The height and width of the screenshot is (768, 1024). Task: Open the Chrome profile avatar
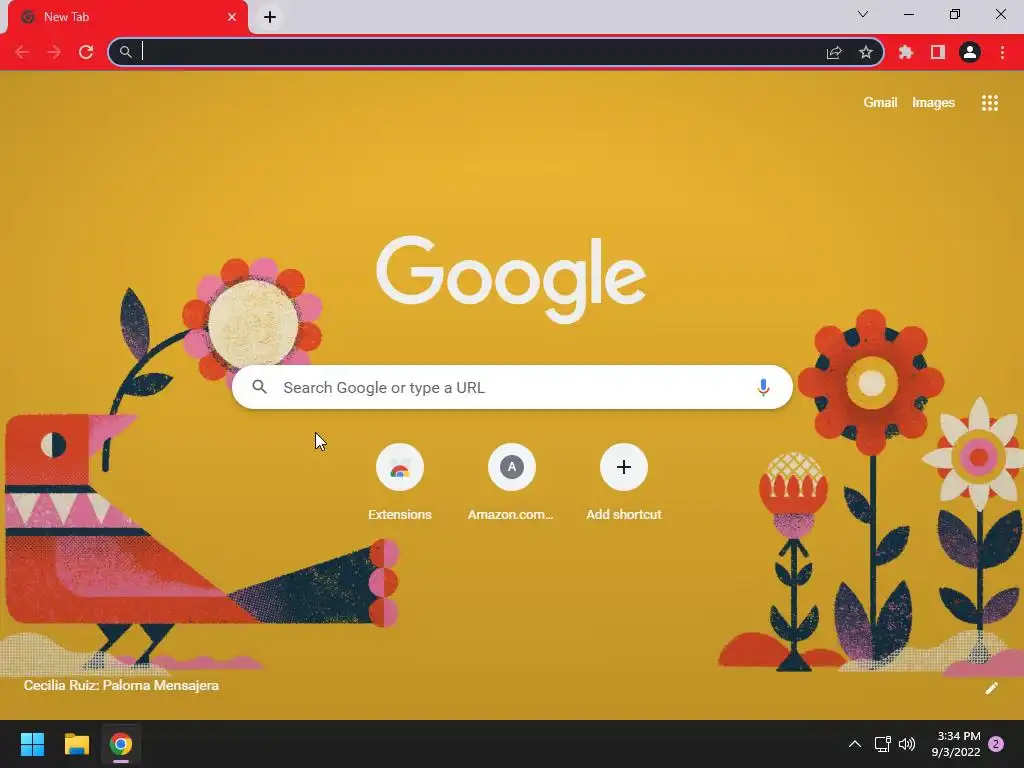click(x=970, y=52)
